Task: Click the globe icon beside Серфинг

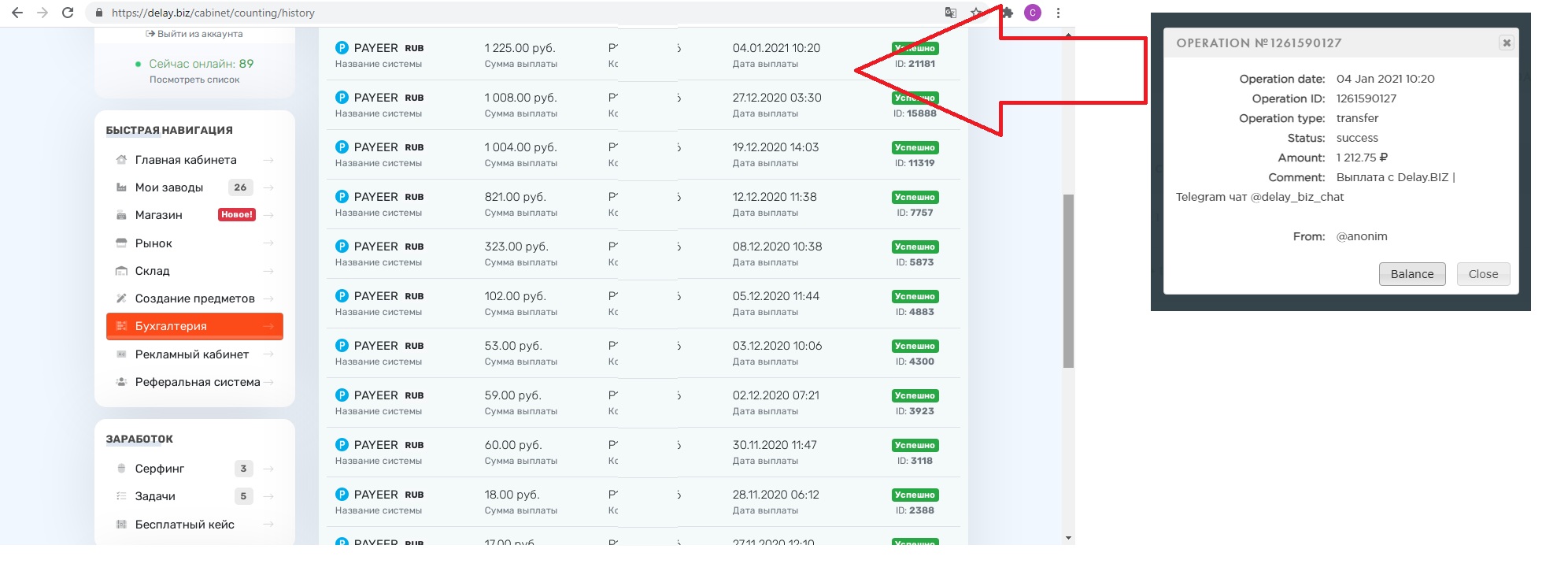Action: [121, 469]
